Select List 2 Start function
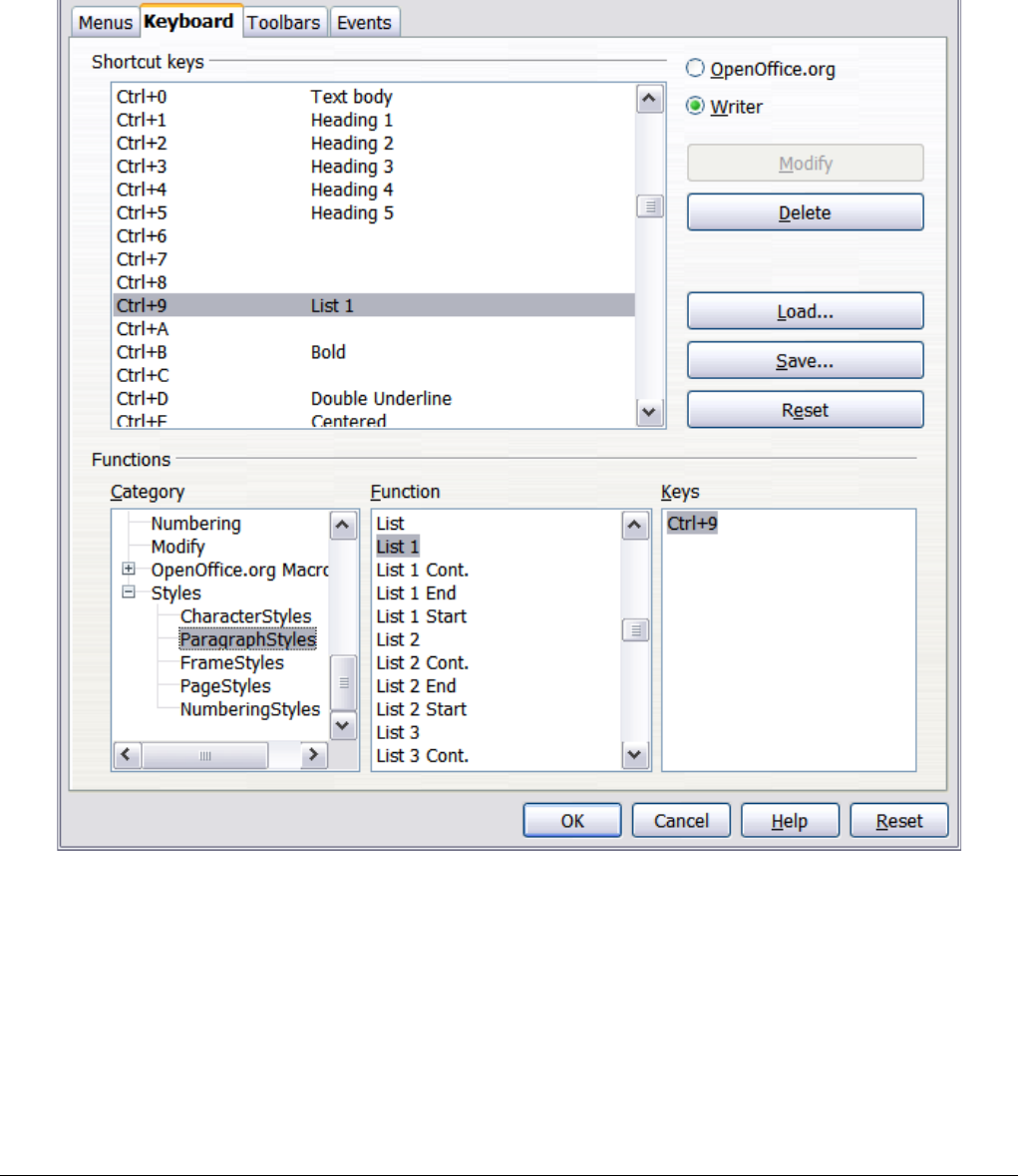The image size is (1018, 1176). (422, 709)
